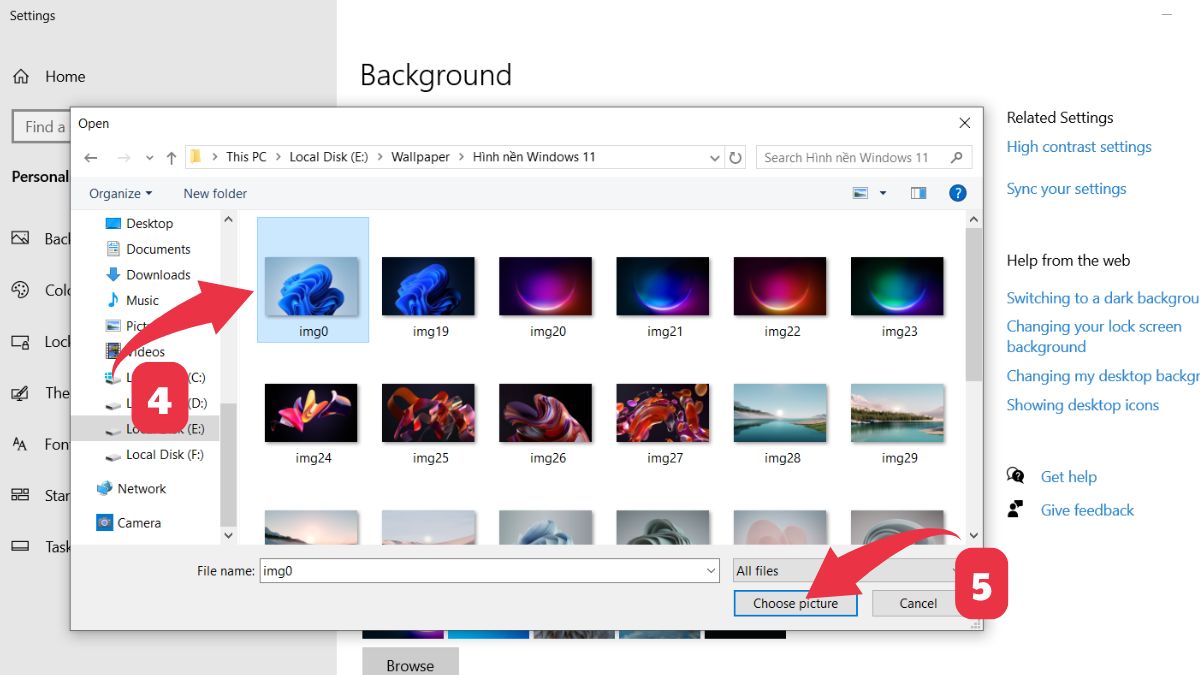
Task: Select the img22 wallpaper thumbnail
Action: pos(781,287)
